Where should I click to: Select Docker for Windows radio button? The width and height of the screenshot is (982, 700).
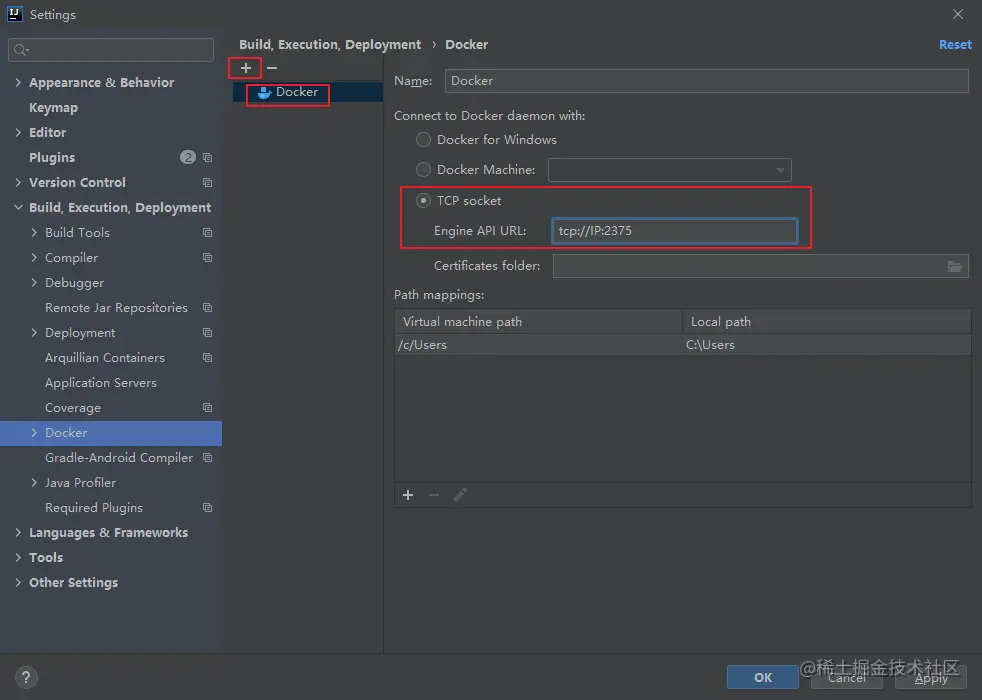coord(423,140)
